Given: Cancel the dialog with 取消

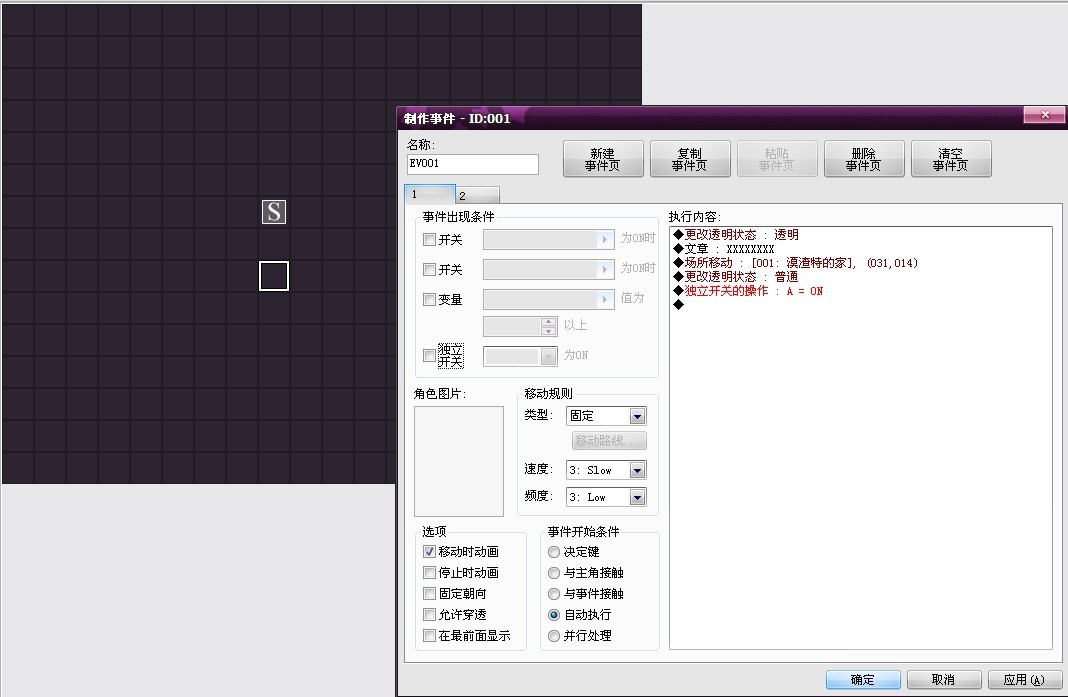Looking at the screenshot, I should 944,680.
